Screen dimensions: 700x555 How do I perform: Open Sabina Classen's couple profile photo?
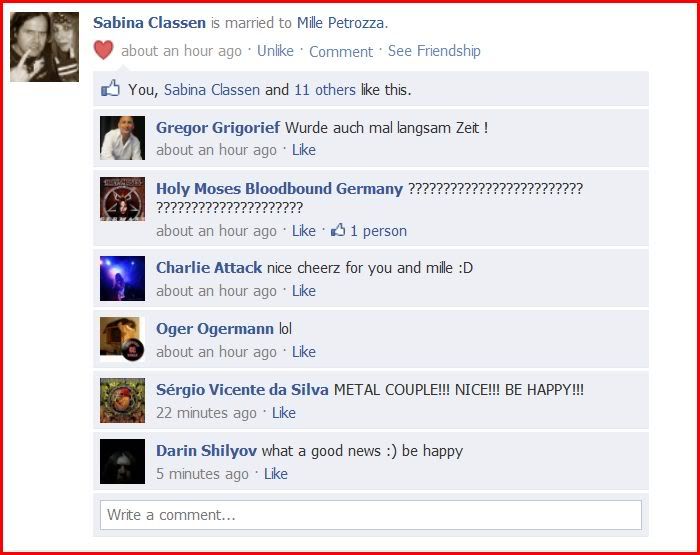tap(45, 47)
